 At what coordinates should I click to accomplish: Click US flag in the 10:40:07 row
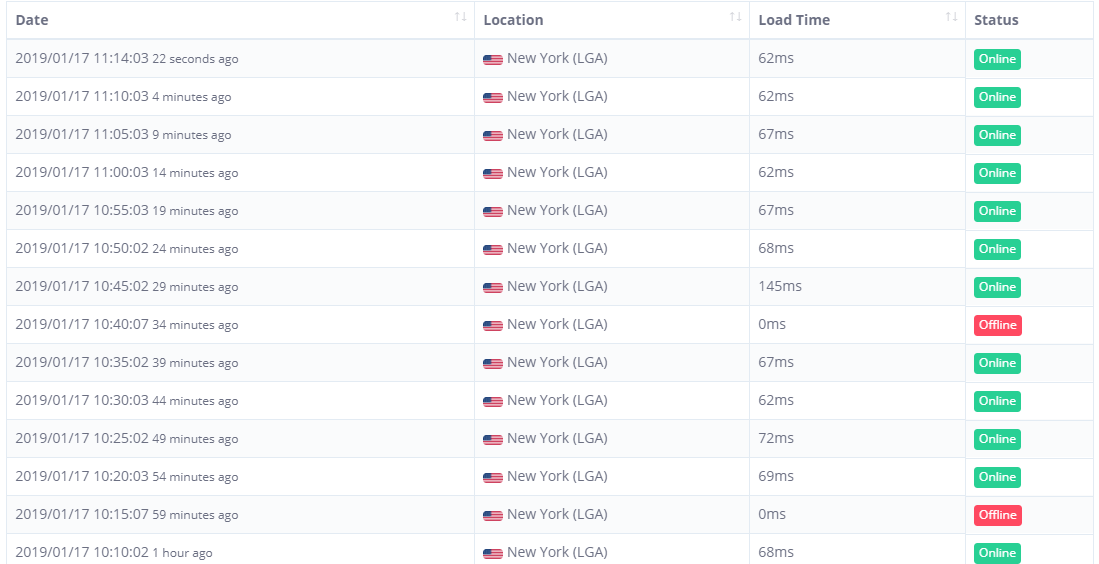[493, 326]
